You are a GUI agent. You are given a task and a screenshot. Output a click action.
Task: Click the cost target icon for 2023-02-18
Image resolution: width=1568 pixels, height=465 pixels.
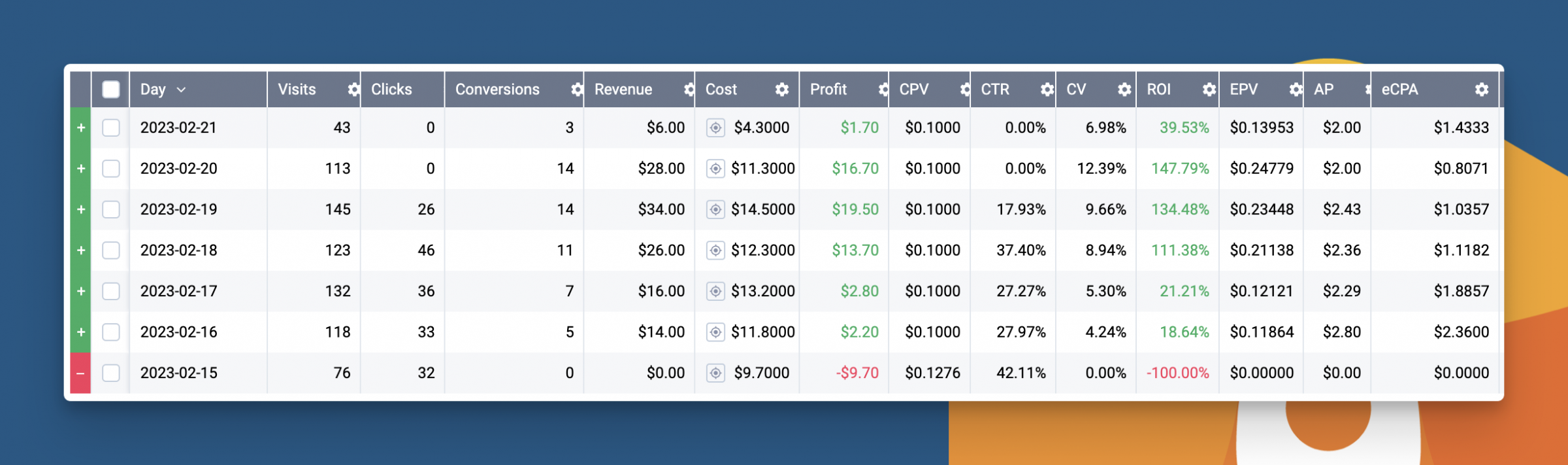(715, 250)
